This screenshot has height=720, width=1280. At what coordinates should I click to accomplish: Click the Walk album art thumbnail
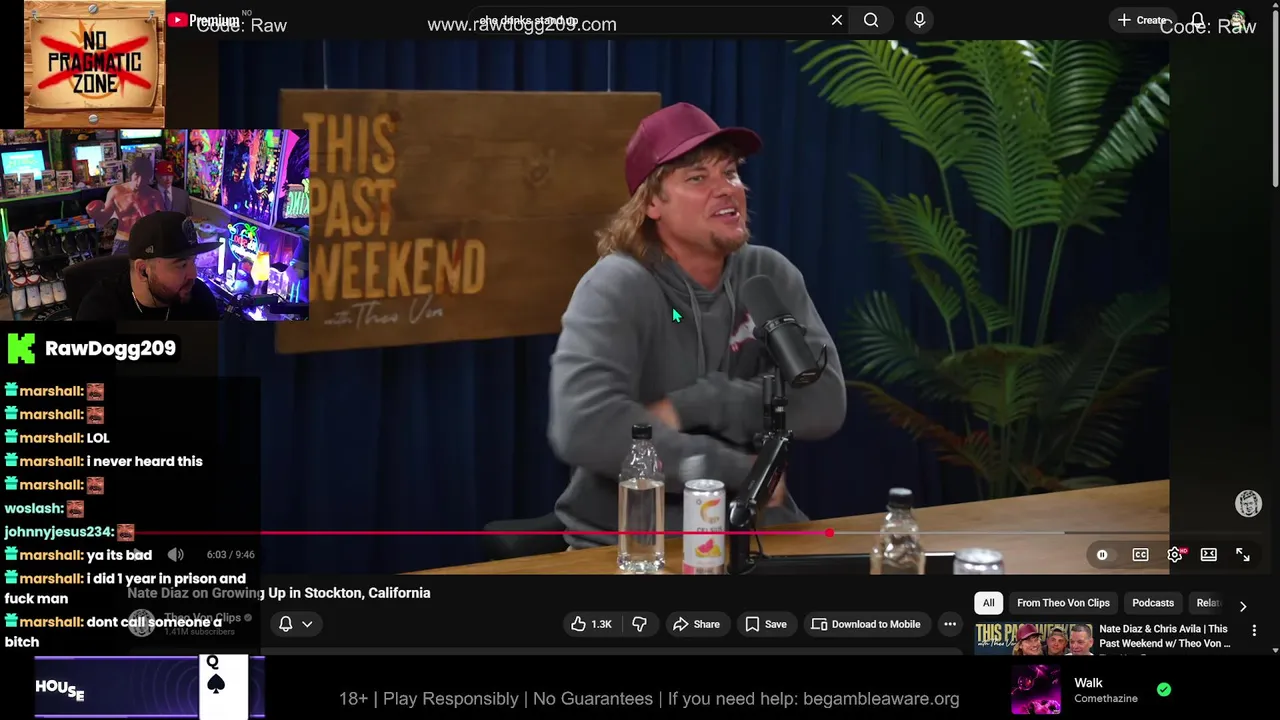tap(1035, 690)
